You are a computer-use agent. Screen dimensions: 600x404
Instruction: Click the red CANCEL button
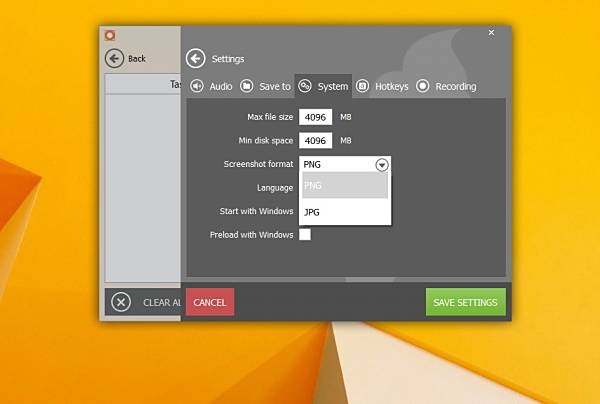point(210,302)
